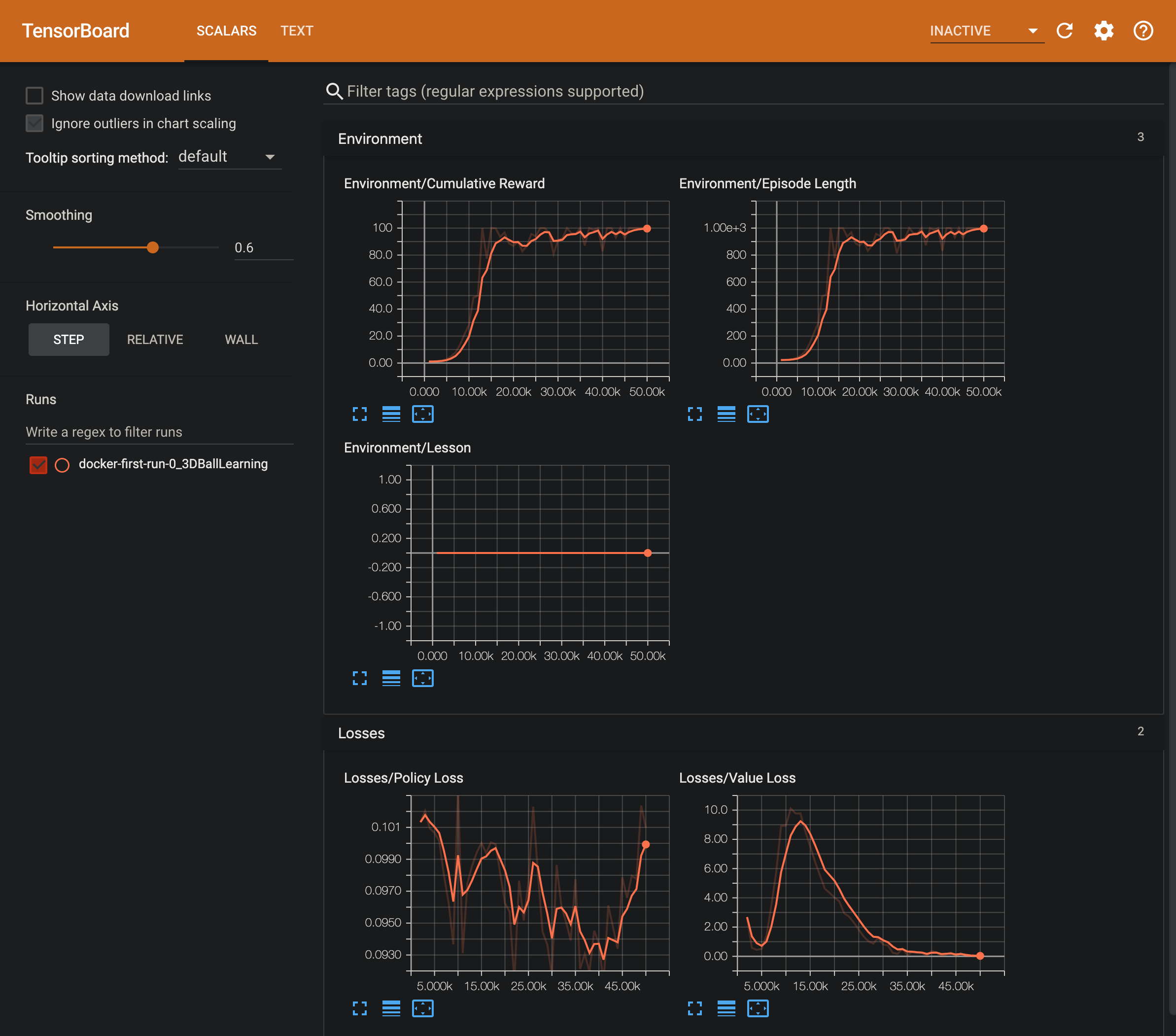1176x1036 pixels.
Task: Open TensorBoard settings gear icon
Action: (x=1104, y=31)
